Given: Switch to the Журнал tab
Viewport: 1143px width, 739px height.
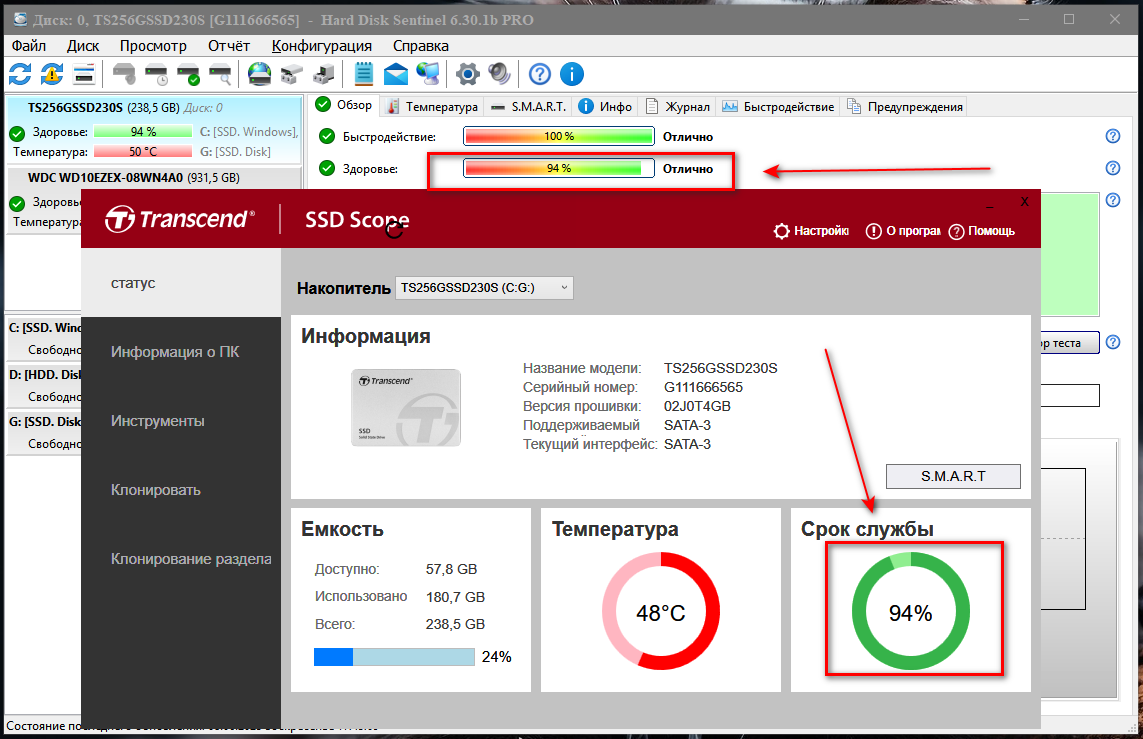Looking at the screenshot, I should [x=677, y=106].
